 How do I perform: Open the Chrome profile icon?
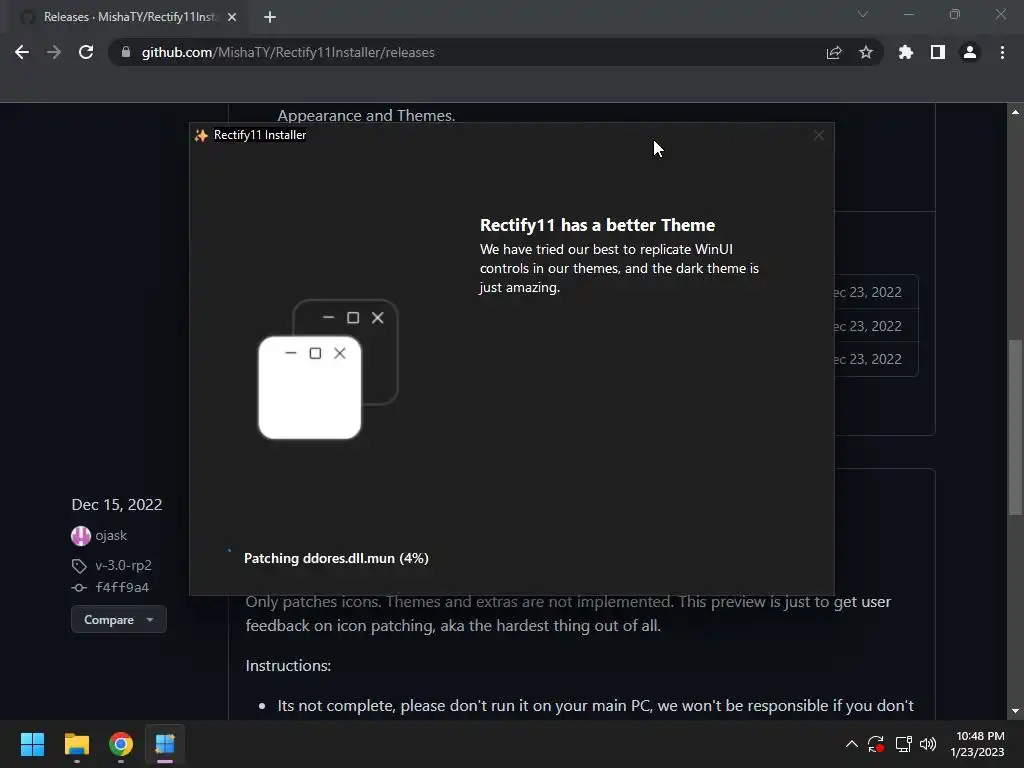click(x=970, y=52)
